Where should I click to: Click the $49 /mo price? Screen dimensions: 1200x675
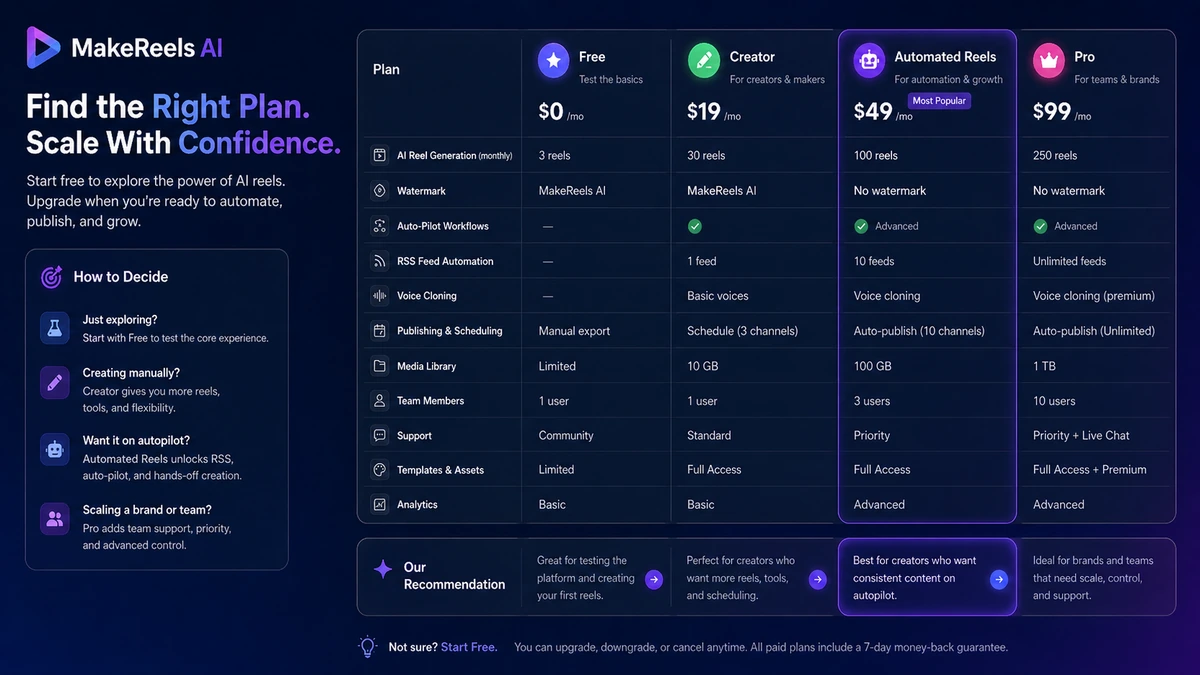tap(883, 112)
